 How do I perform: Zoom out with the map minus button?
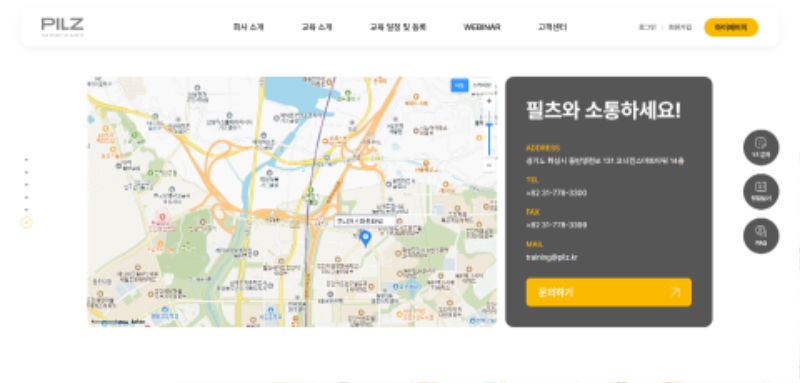pos(489,165)
